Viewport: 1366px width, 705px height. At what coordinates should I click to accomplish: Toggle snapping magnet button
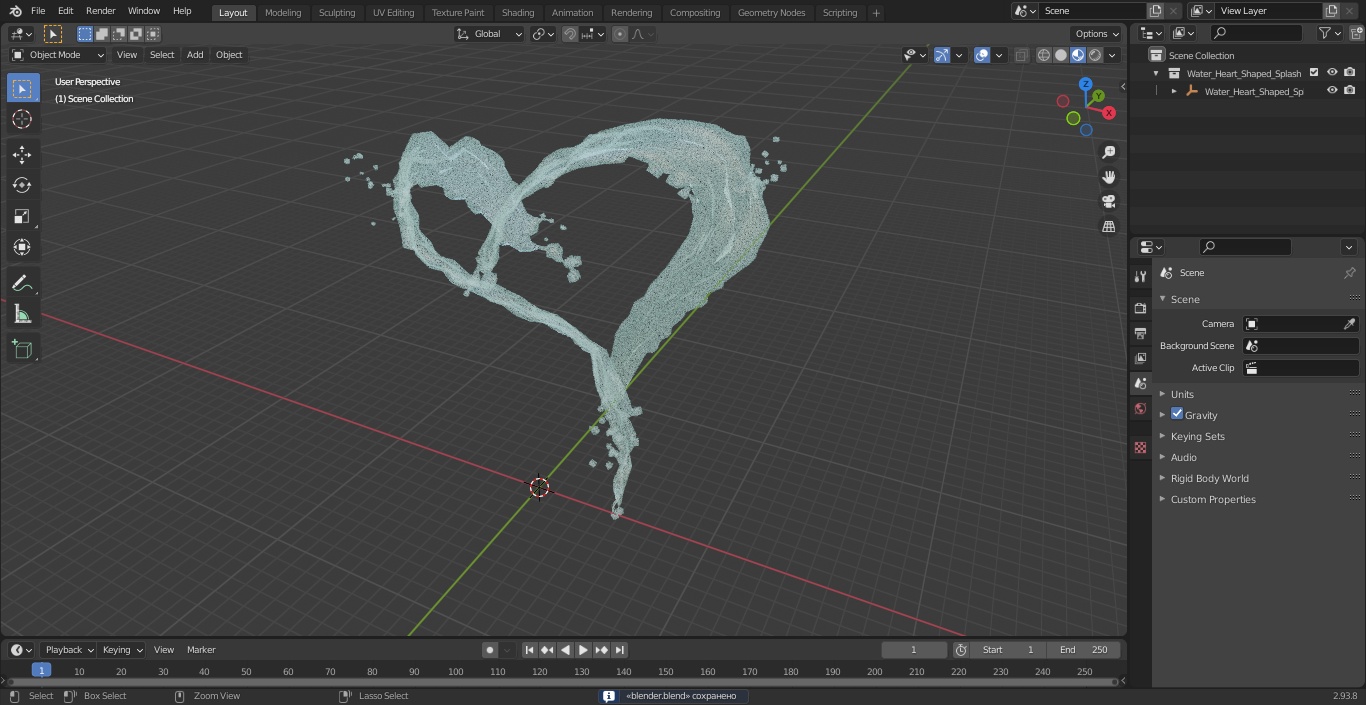coord(570,34)
